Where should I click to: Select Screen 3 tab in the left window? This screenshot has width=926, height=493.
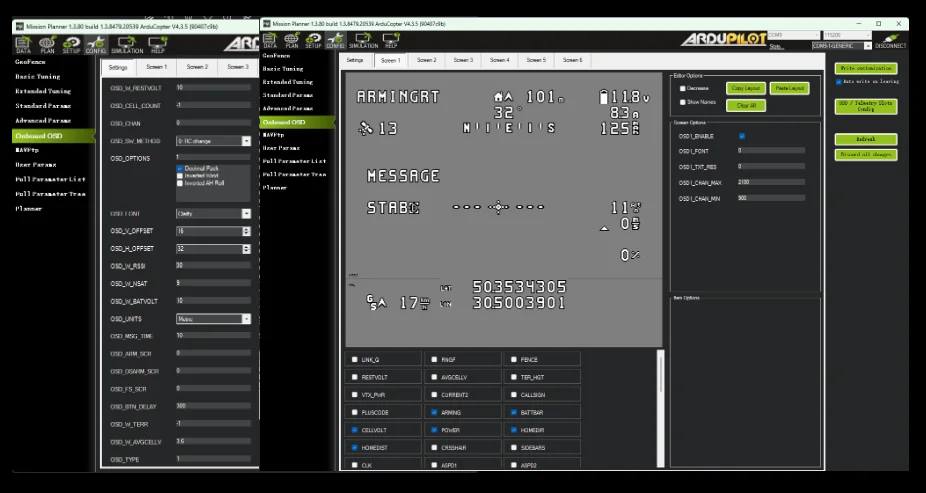(x=237, y=67)
